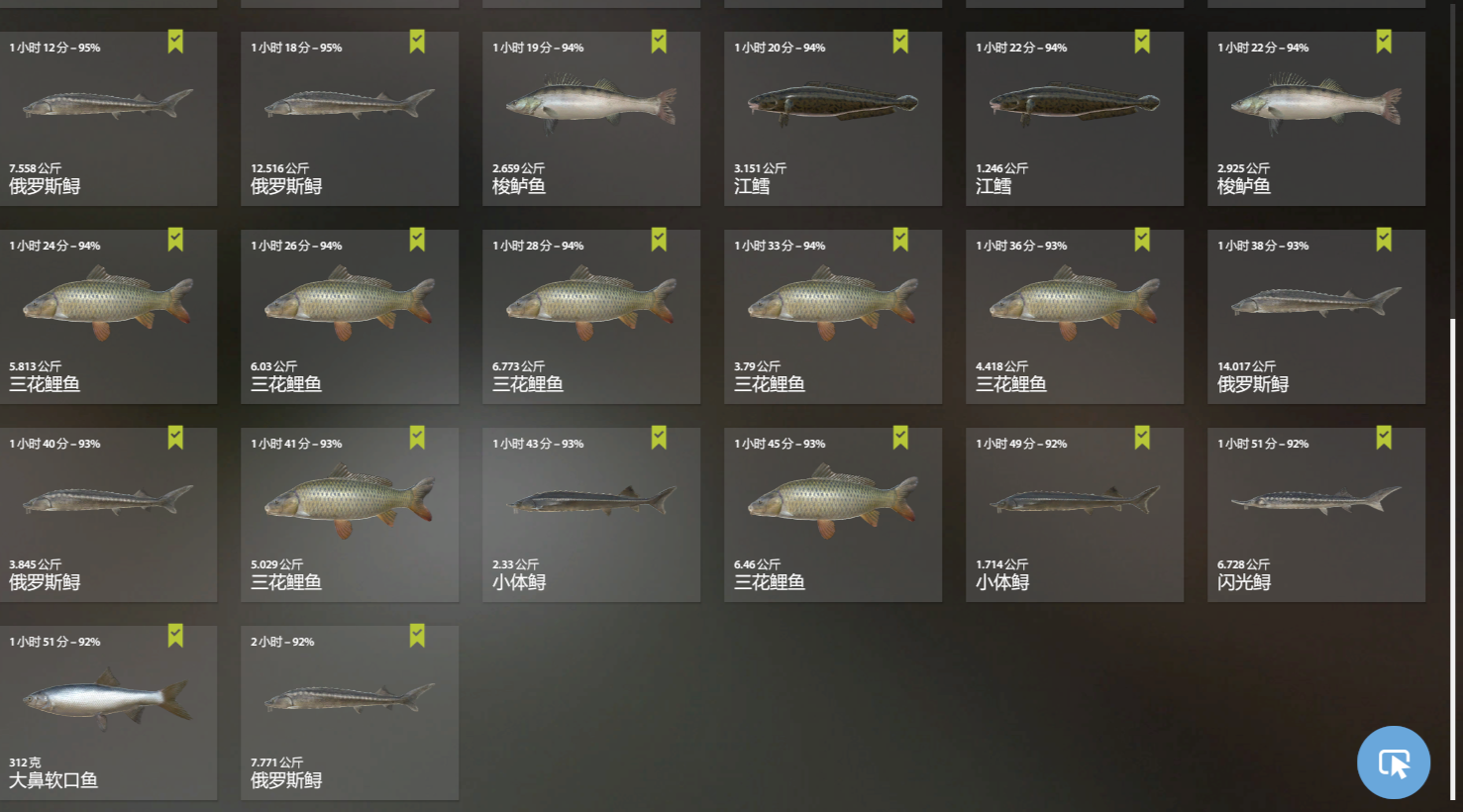This screenshot has height=812, width=1463.
Task: Toggle the bookmark on 312克 大鼻软口鱼 card
Action: click(x=175, y=636)
